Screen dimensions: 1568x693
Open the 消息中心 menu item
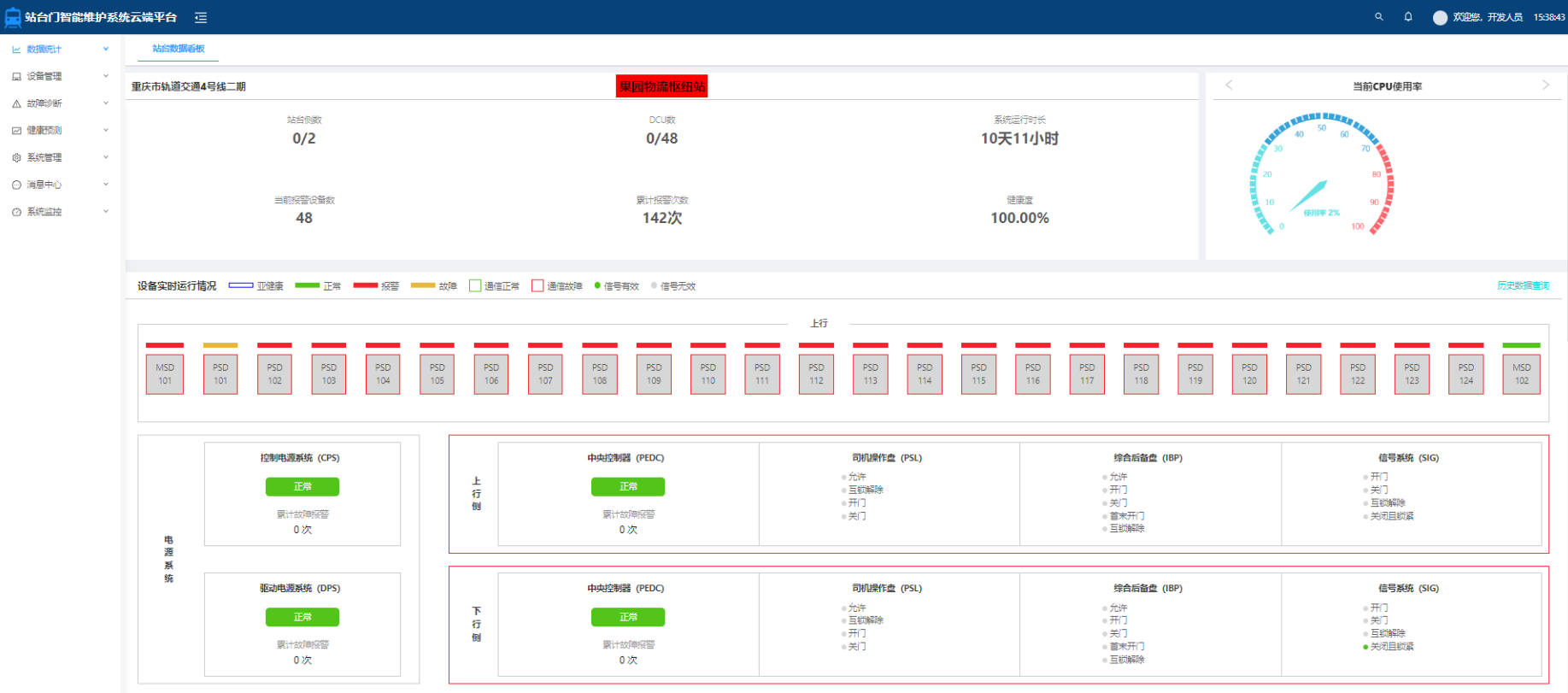[44, 185]
